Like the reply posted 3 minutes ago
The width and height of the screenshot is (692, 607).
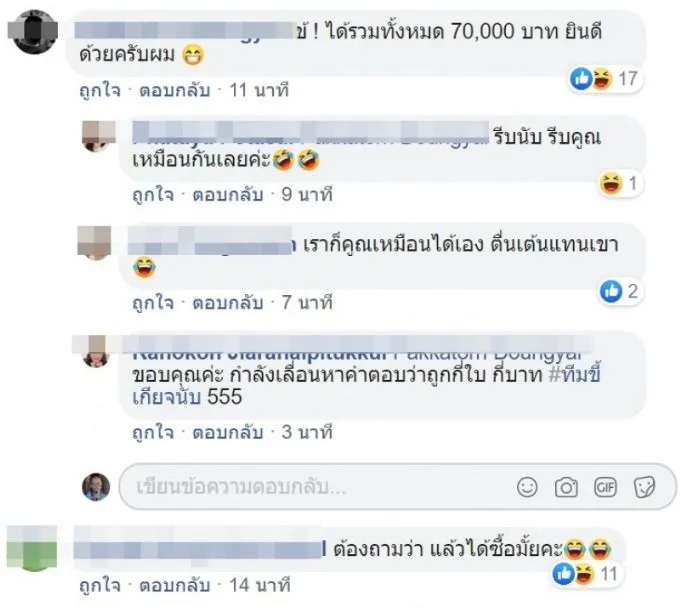(153, 432)
